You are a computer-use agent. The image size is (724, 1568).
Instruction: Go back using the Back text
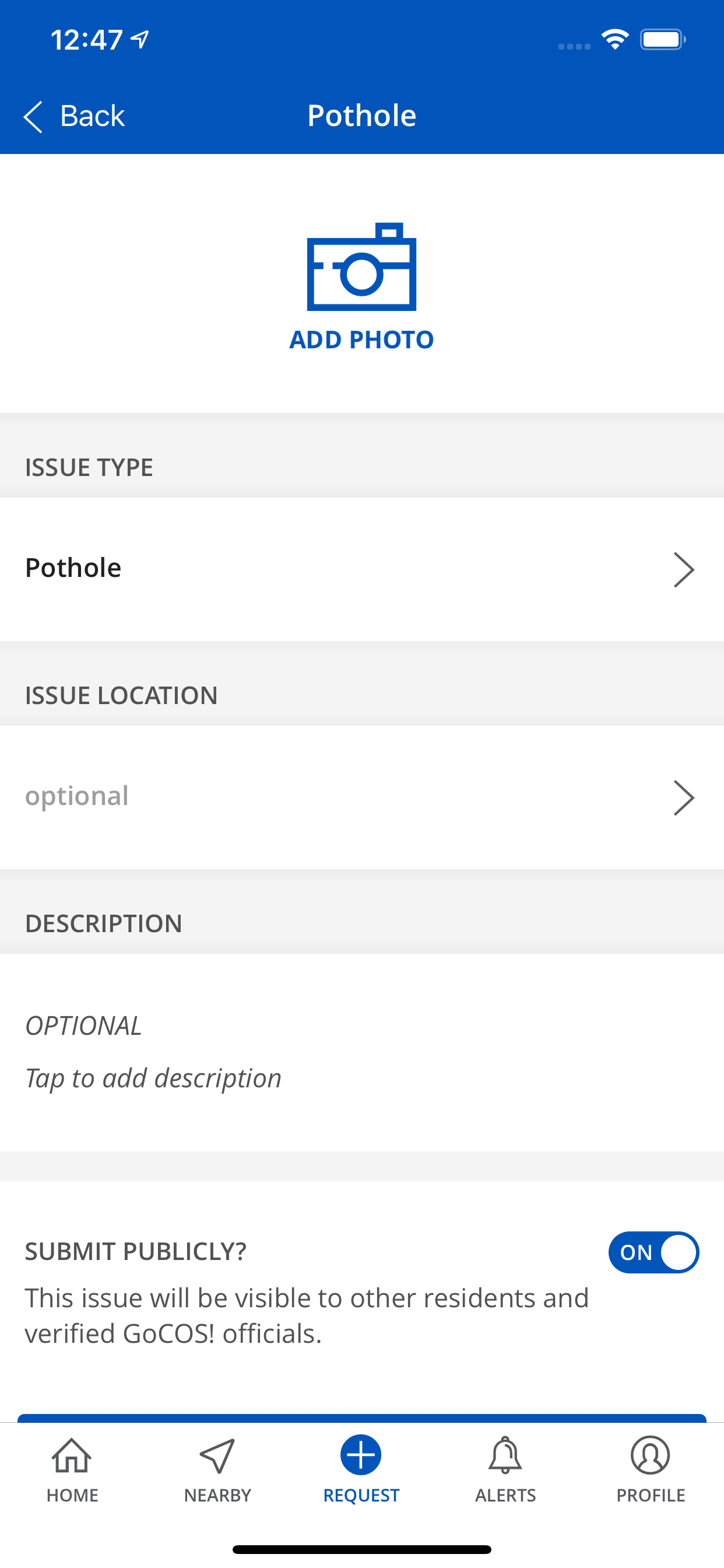92,116
